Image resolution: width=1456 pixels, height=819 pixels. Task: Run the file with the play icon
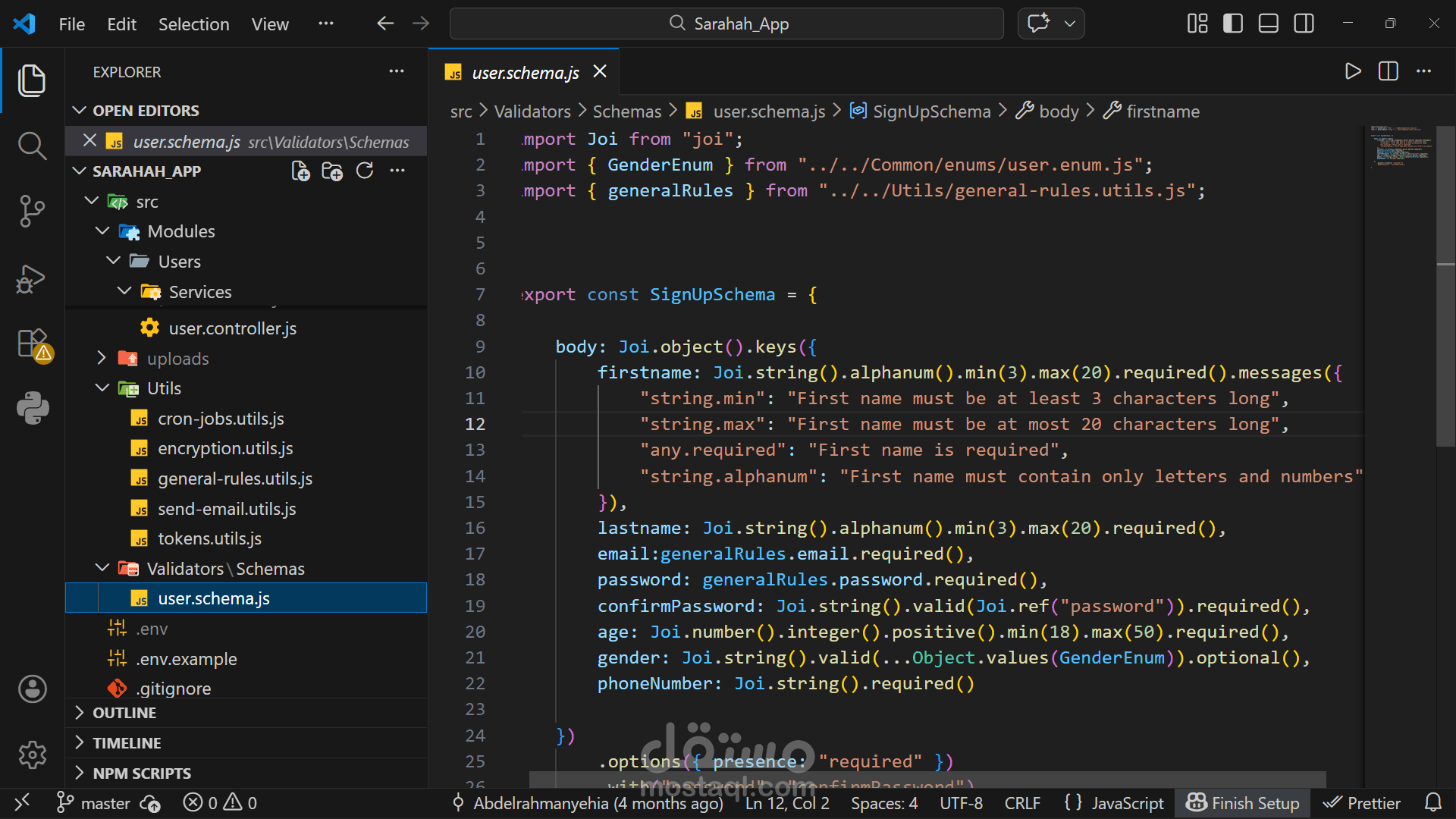1352,71
